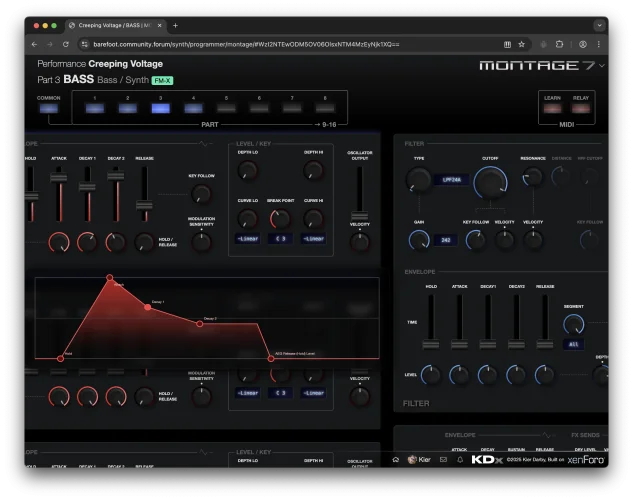Click the DEPTH HI knob in Level/Key

pos(313,170)
